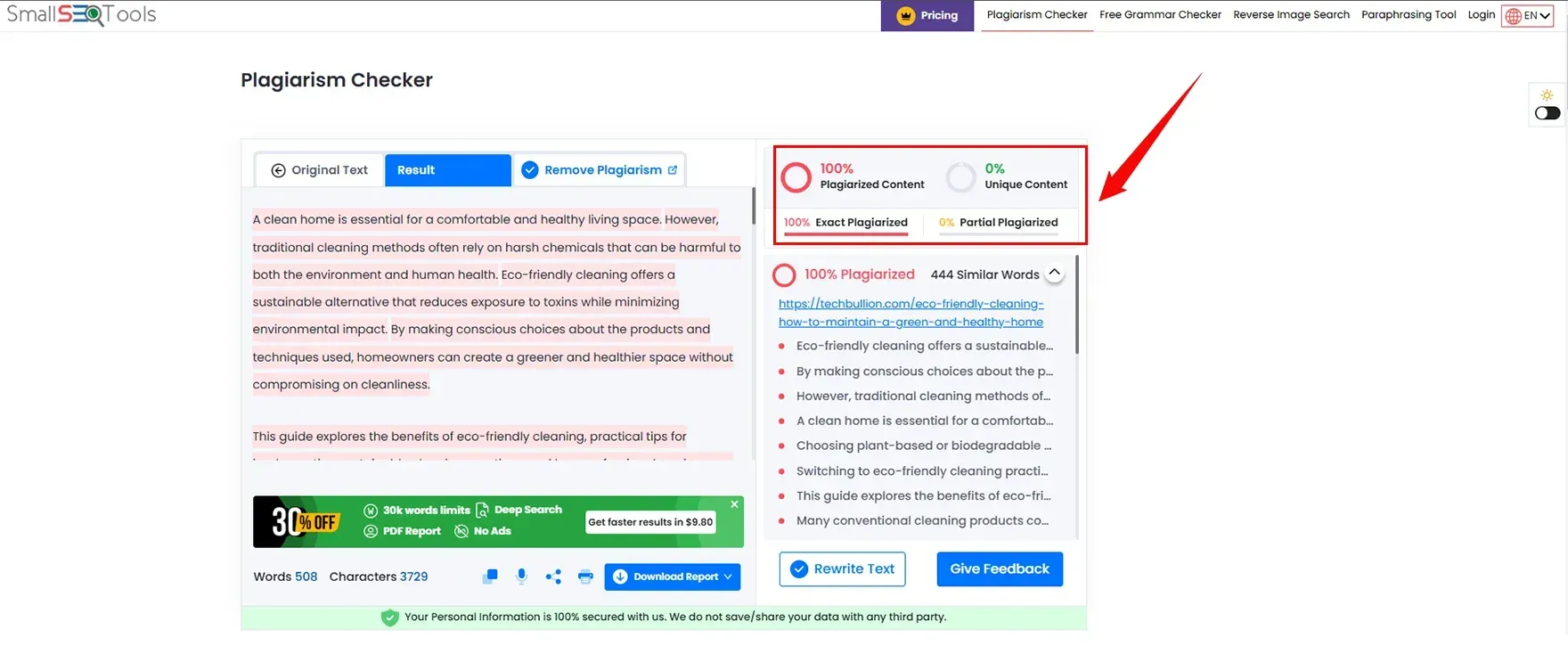Click the share icon
The width and height of the screenshot is (1568, 646).
click(x=553, y=576)
